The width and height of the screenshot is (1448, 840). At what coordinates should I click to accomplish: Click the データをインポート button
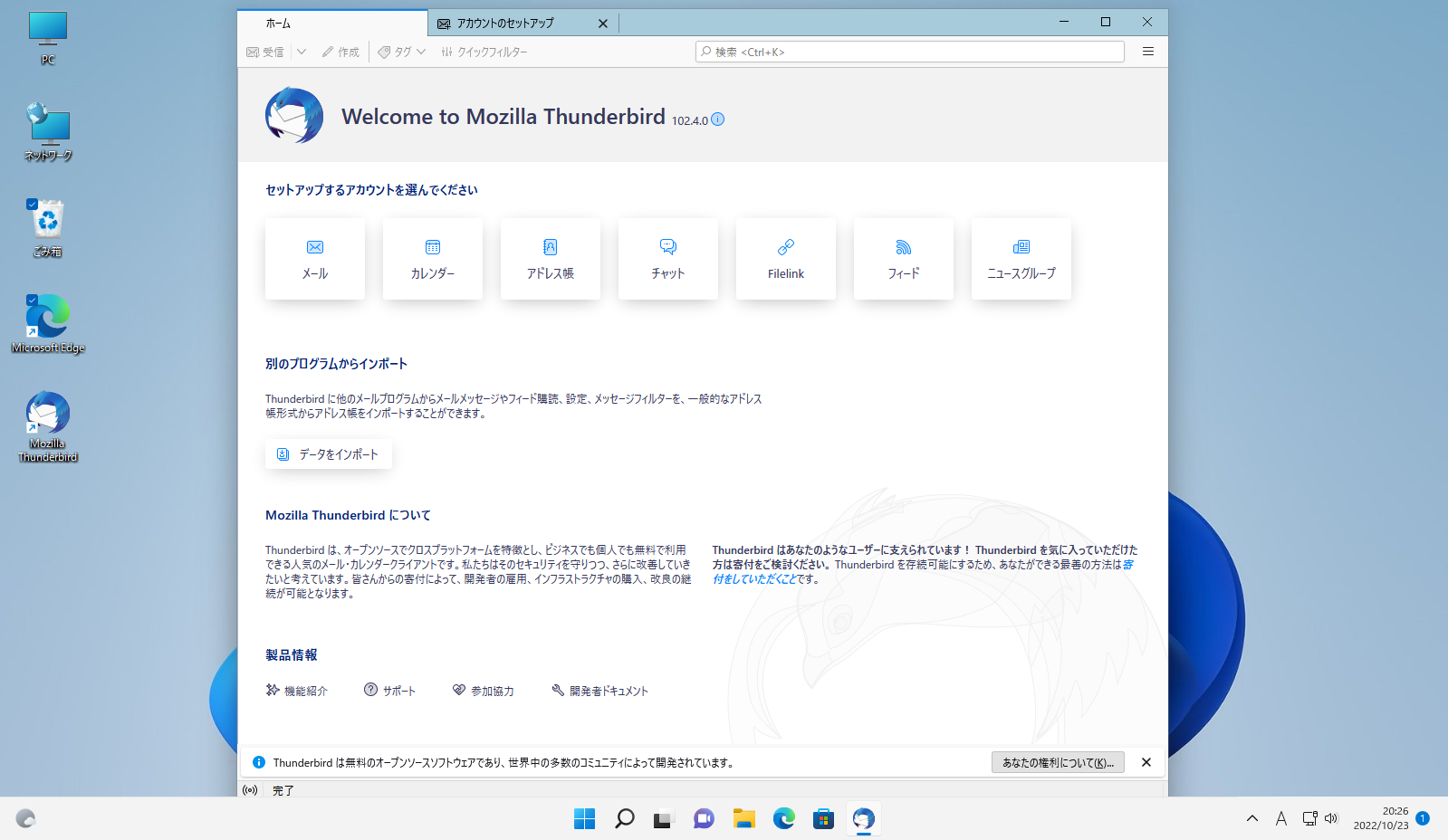329,454
